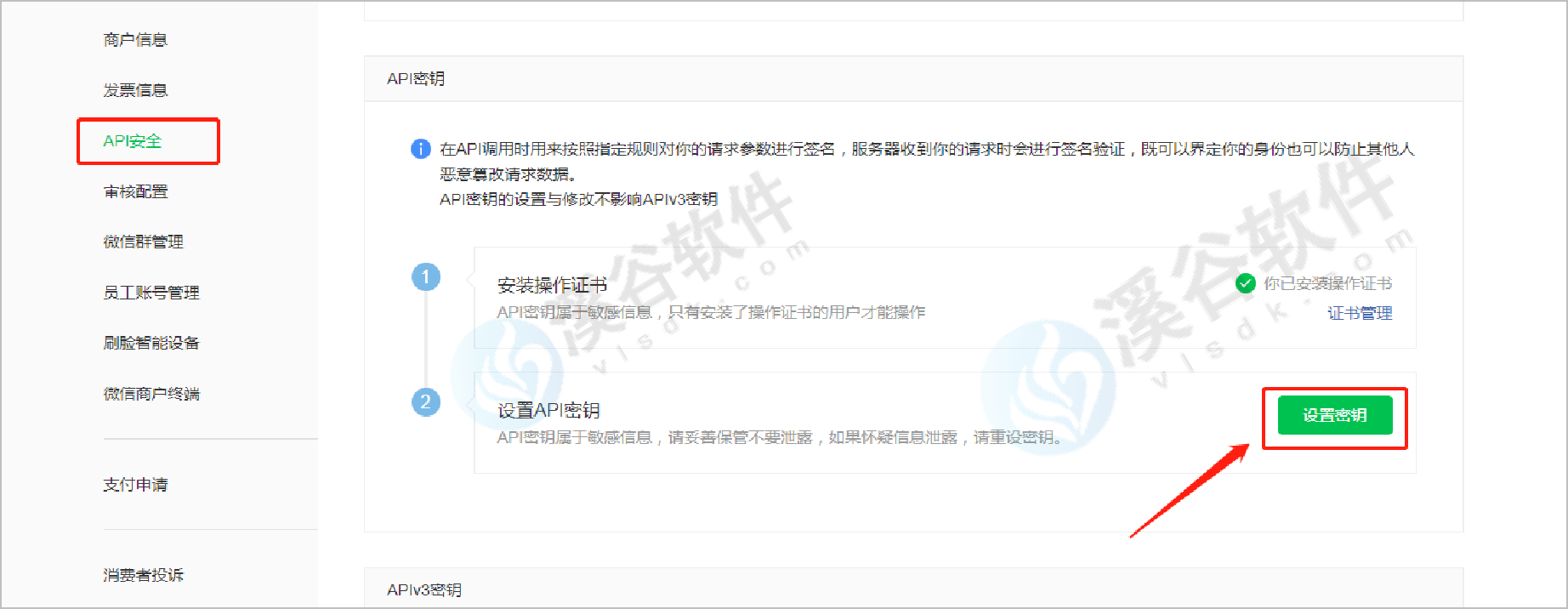The width and height of the screenshot is (1568, 609).
Task: Go to 支付申请 in the sidebar
Action: tap(135, 485)
